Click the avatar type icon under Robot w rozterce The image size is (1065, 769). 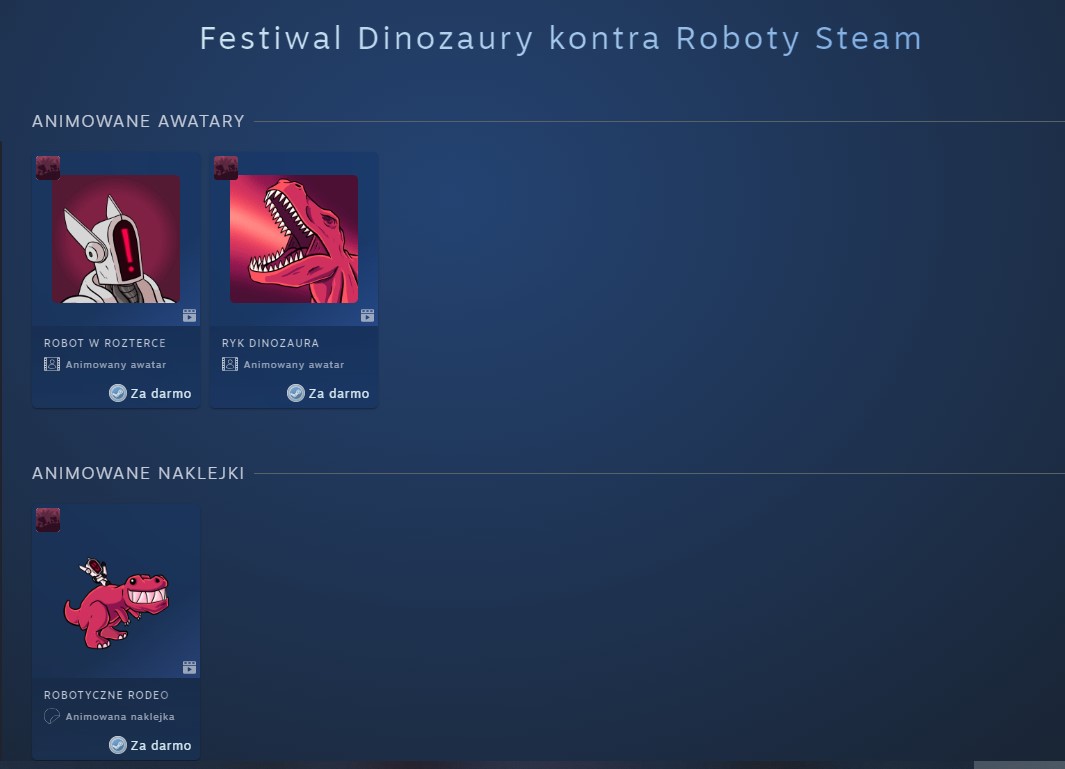(x=52, y=365)
